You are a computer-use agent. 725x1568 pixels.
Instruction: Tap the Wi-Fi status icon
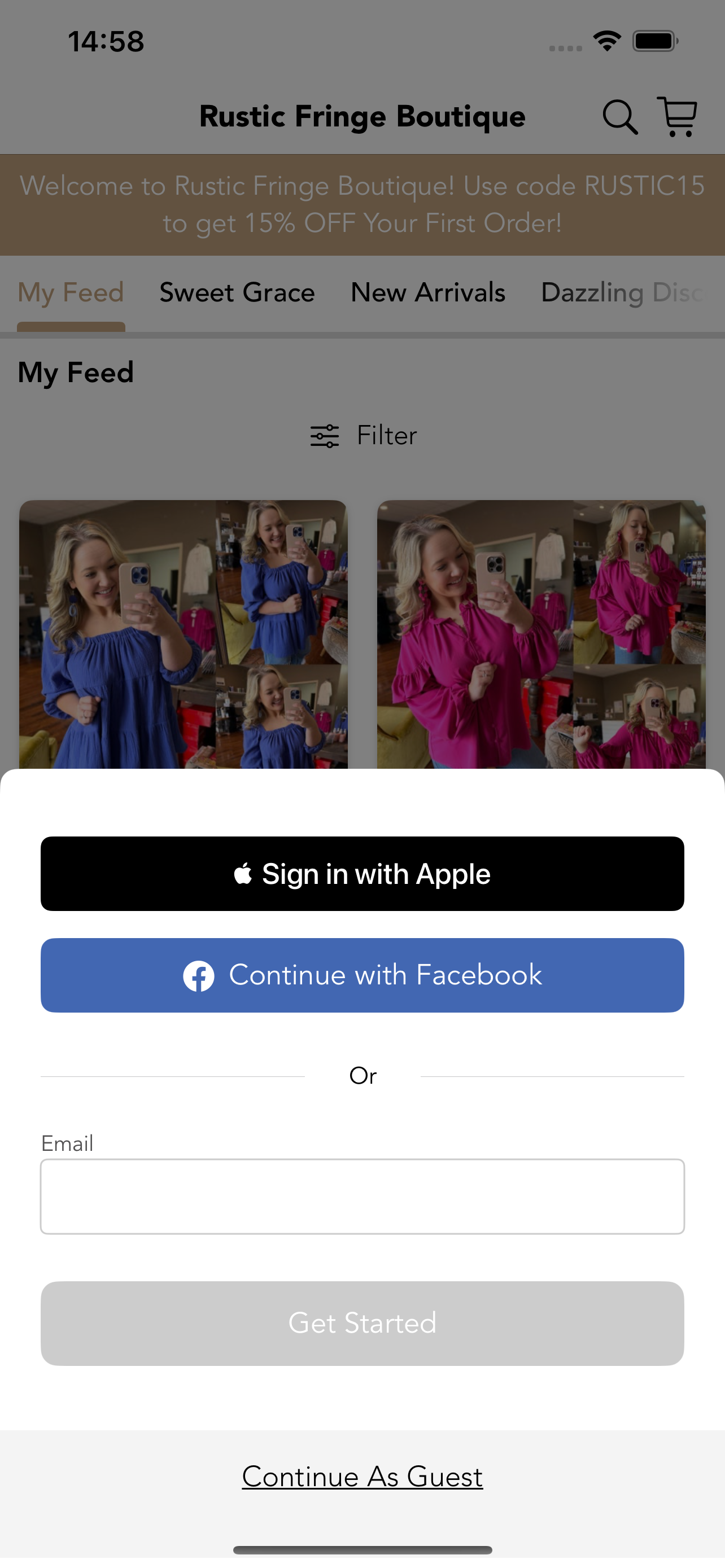click(x=607, y=41)
